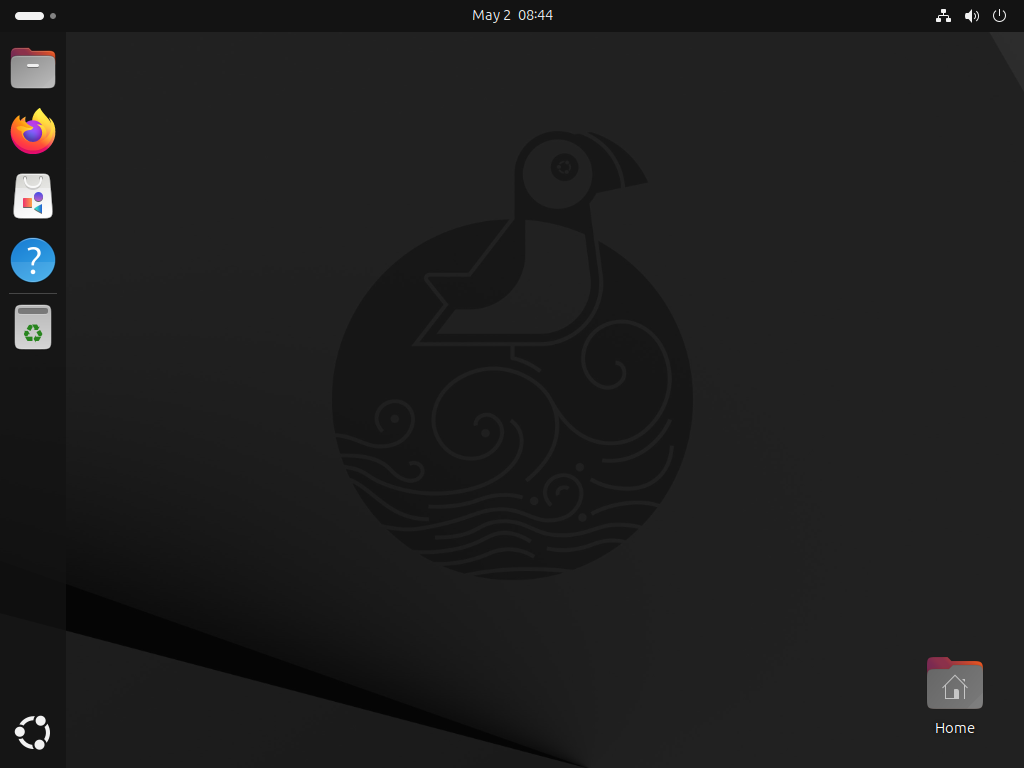The image size is (1024, 768).
Task: Toggle the Activities overview pill
Action: coord(30,16)
